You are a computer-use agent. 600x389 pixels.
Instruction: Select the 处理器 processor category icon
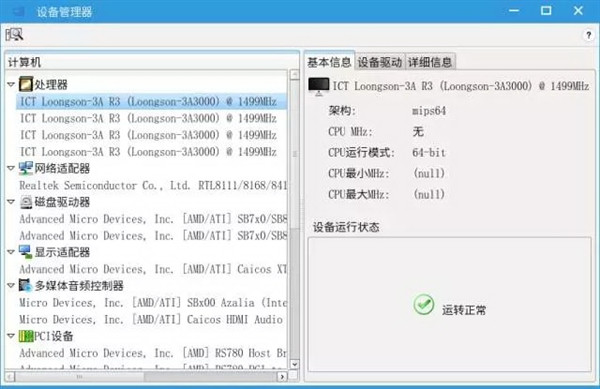point(26,84)
